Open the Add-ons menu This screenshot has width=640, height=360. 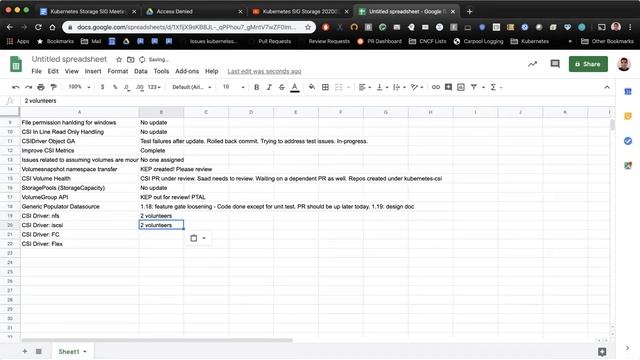tap(187, 71)
